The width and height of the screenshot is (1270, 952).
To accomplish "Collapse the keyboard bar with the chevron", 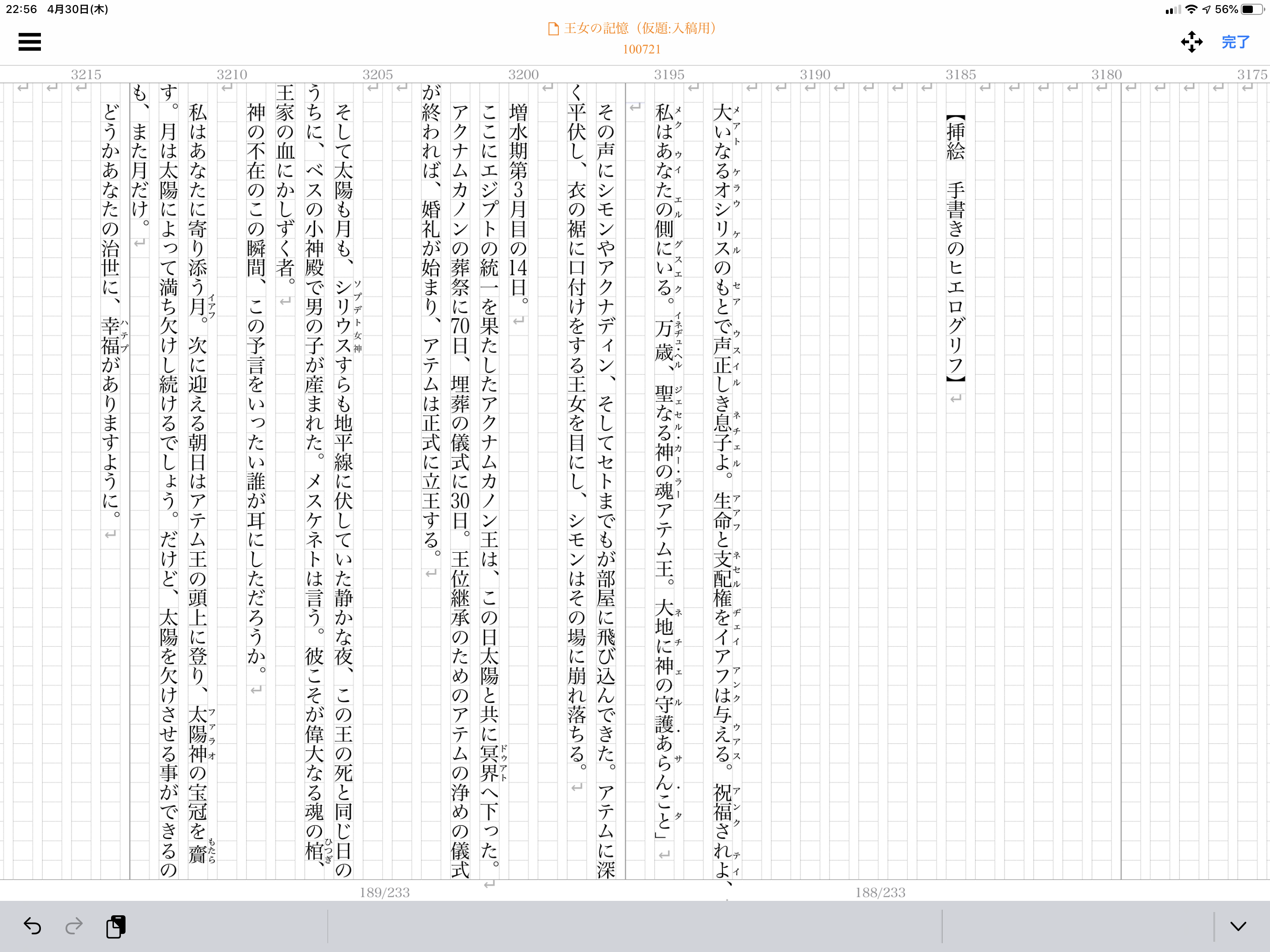I will tap(1238, 926).
